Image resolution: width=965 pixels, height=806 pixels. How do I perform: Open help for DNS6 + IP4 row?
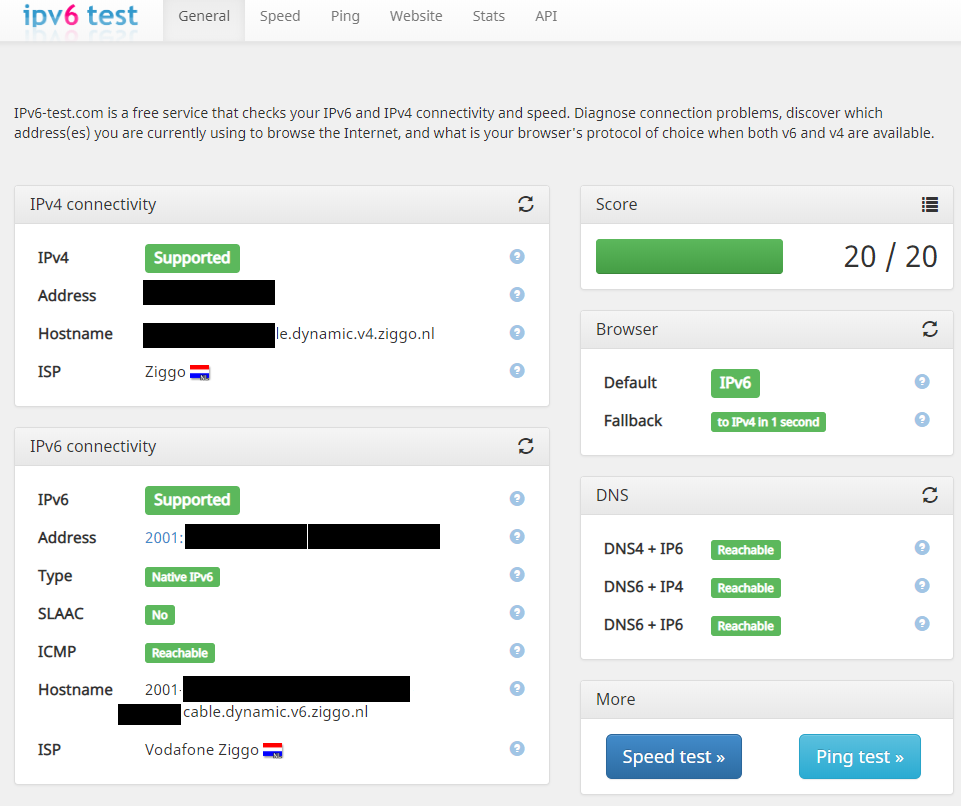pos(922,586)
